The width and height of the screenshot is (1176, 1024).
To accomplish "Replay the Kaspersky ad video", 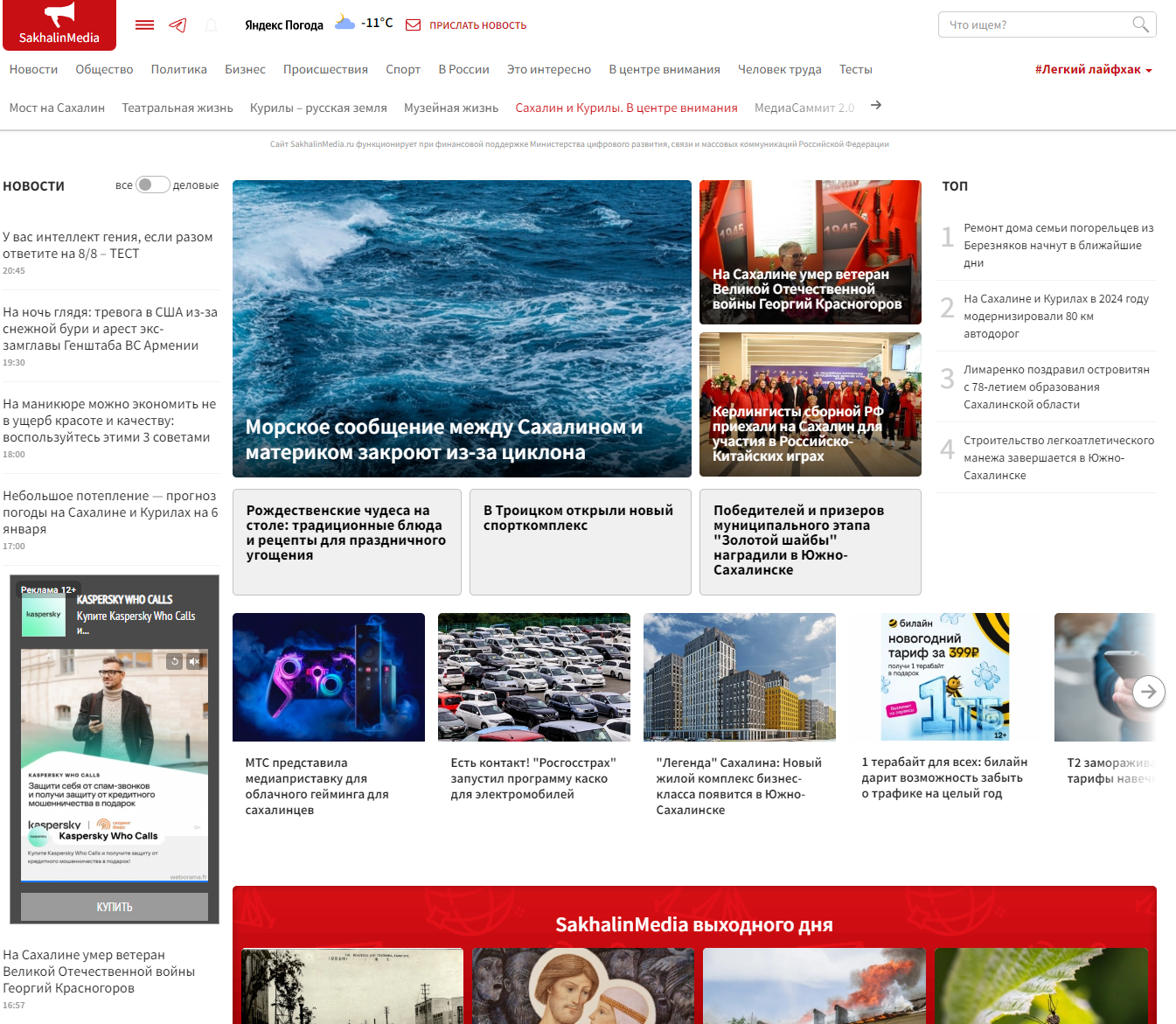I will coord(175,661).
